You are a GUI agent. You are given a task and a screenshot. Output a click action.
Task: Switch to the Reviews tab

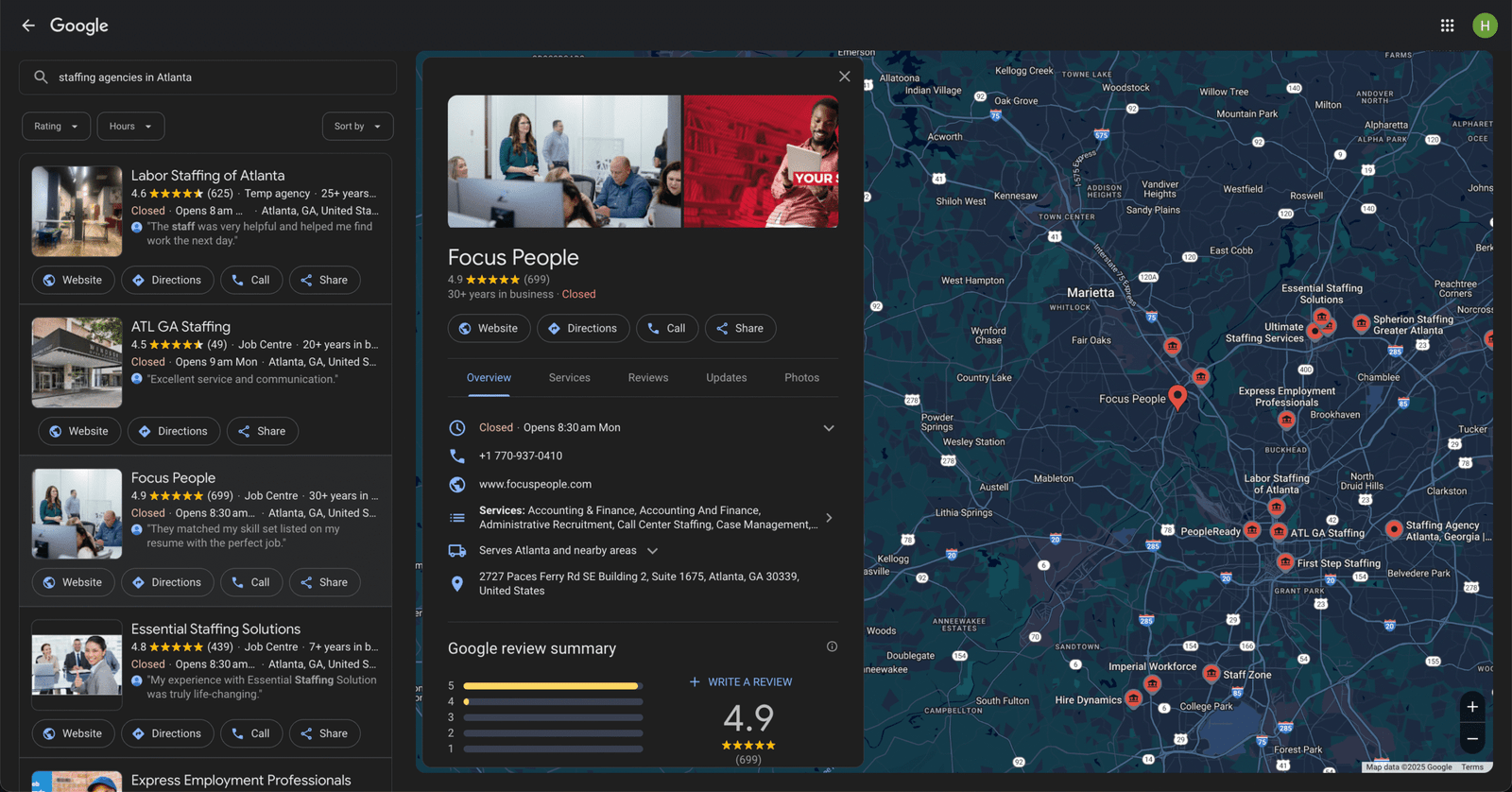pyautogui.click(x=648, y=378)
